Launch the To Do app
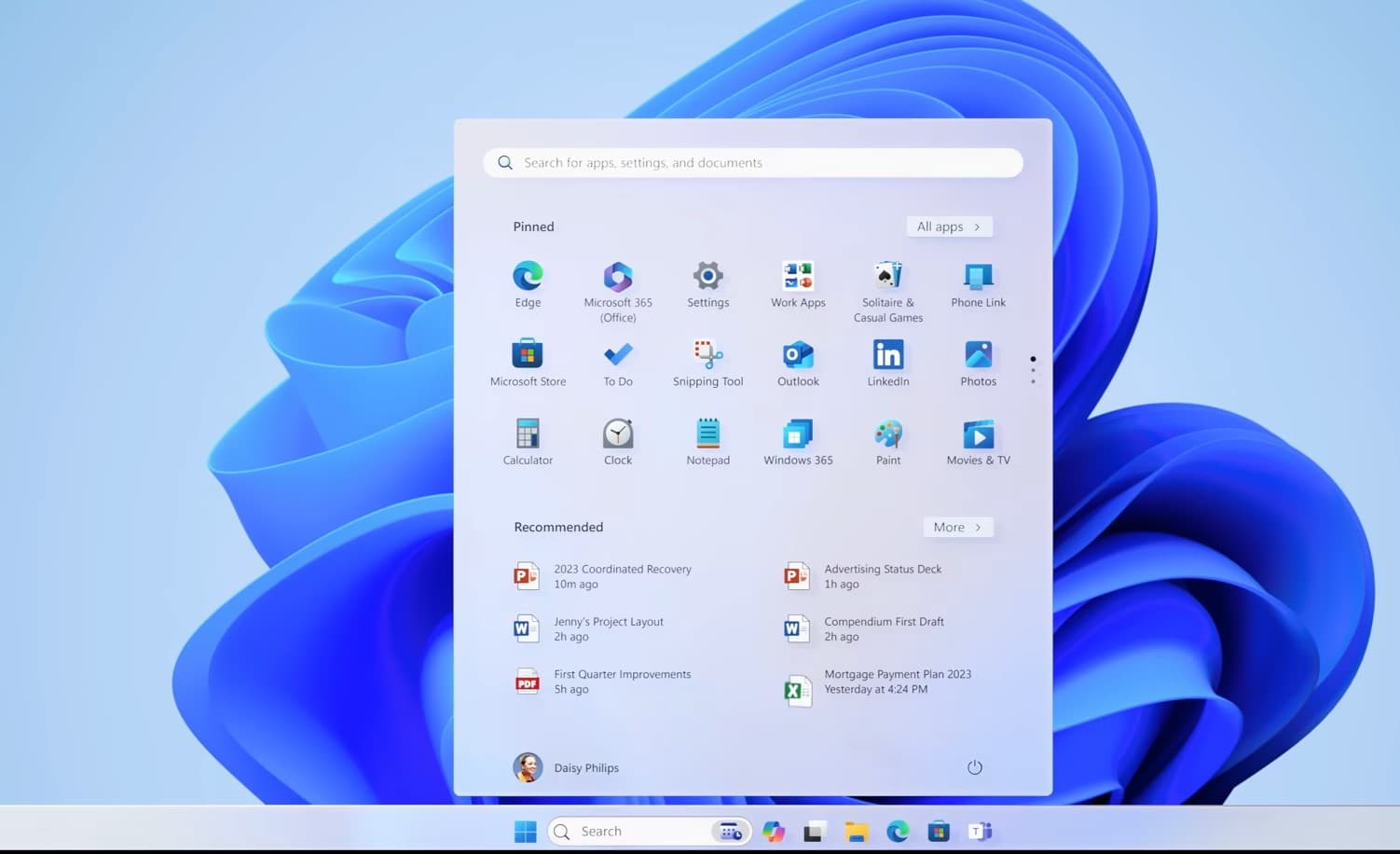 (618, 363)
